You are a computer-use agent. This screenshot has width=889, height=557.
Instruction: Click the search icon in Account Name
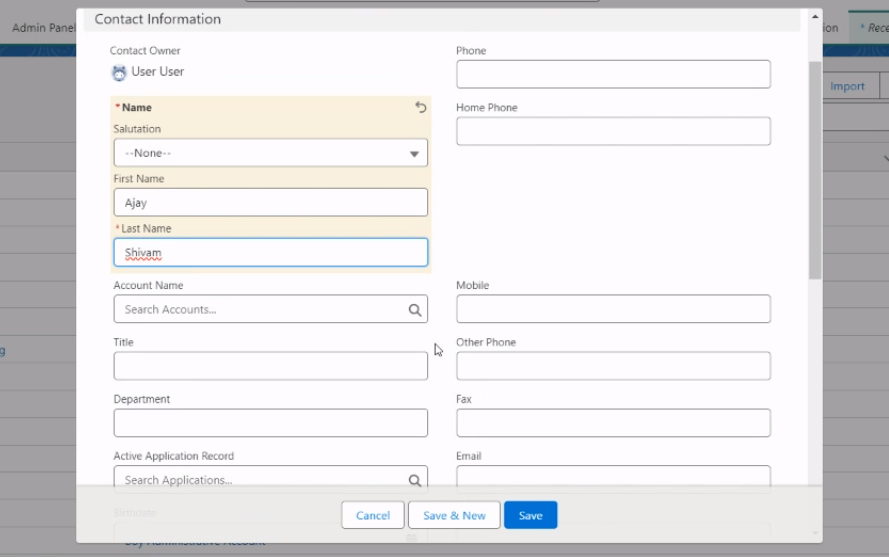pyautogui.click(x=415, y=310)
